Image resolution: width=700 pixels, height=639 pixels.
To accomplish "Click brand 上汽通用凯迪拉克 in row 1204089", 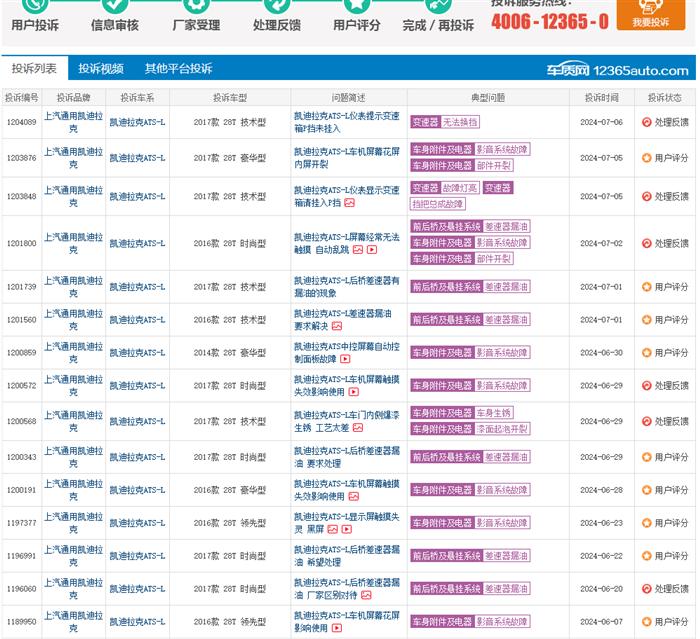I will pos(73,122).
